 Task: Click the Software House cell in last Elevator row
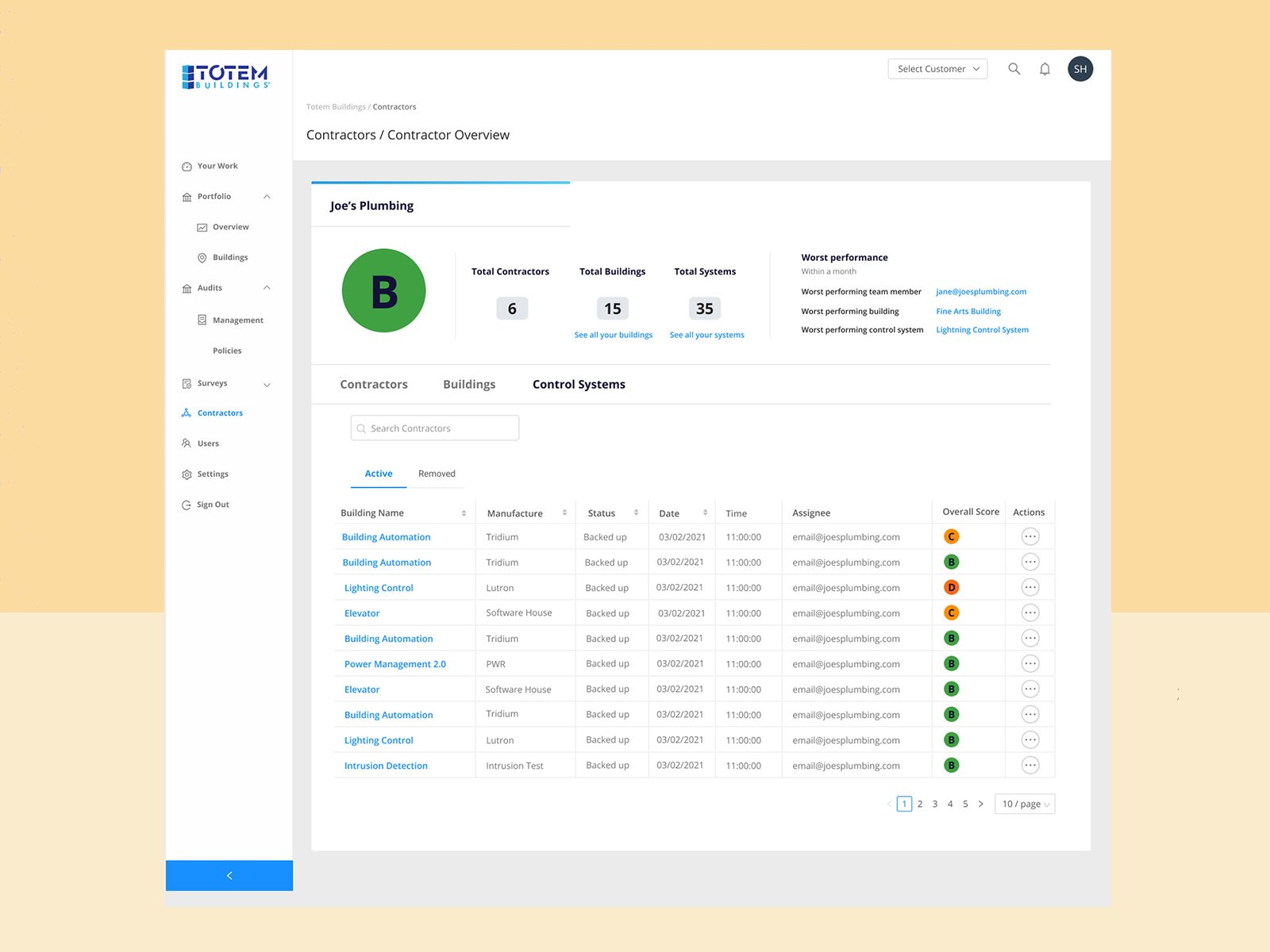pyautogui.click(x=518, y=689)
